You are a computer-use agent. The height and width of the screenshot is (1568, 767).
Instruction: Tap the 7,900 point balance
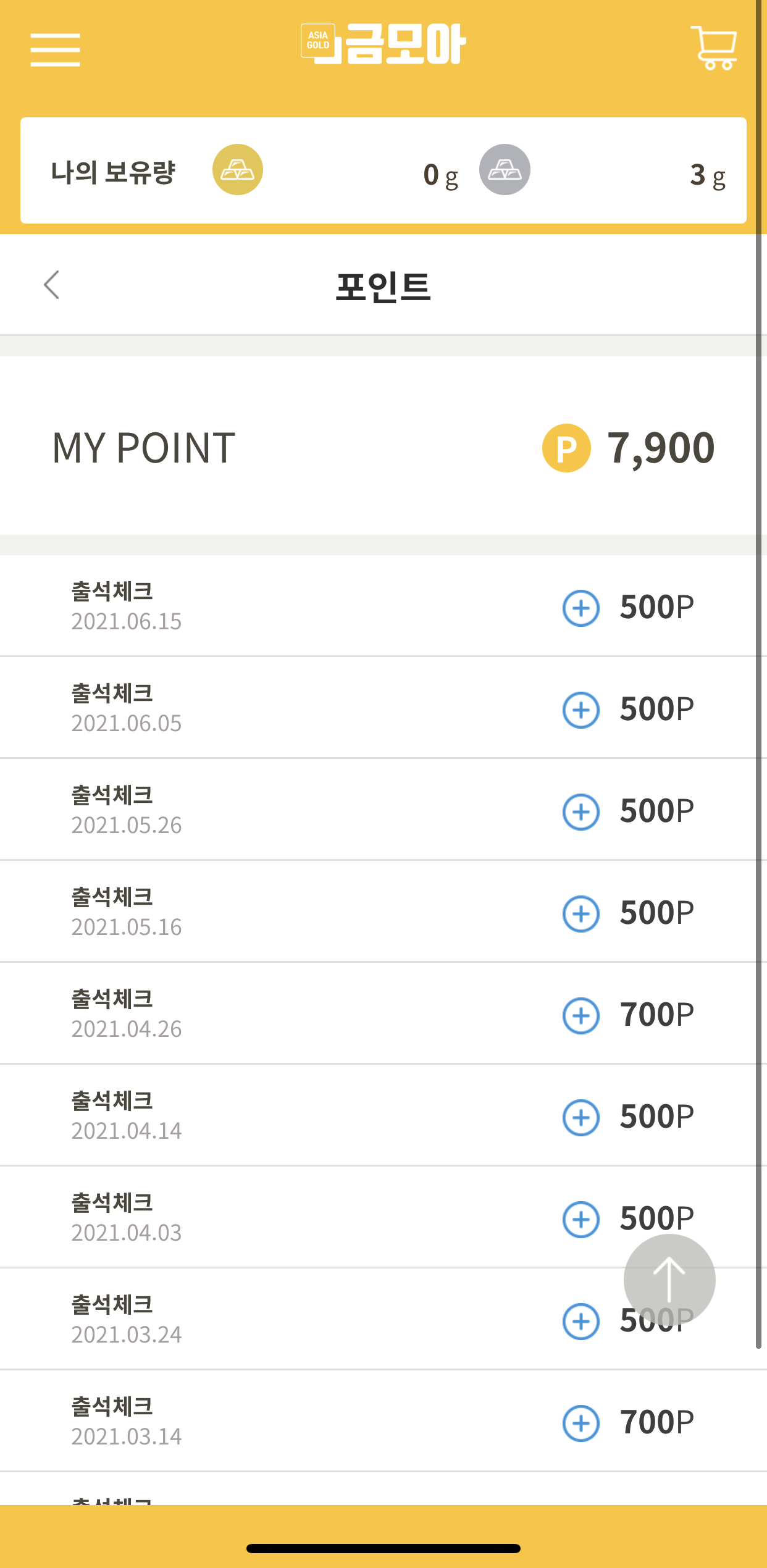click(661, 448)
